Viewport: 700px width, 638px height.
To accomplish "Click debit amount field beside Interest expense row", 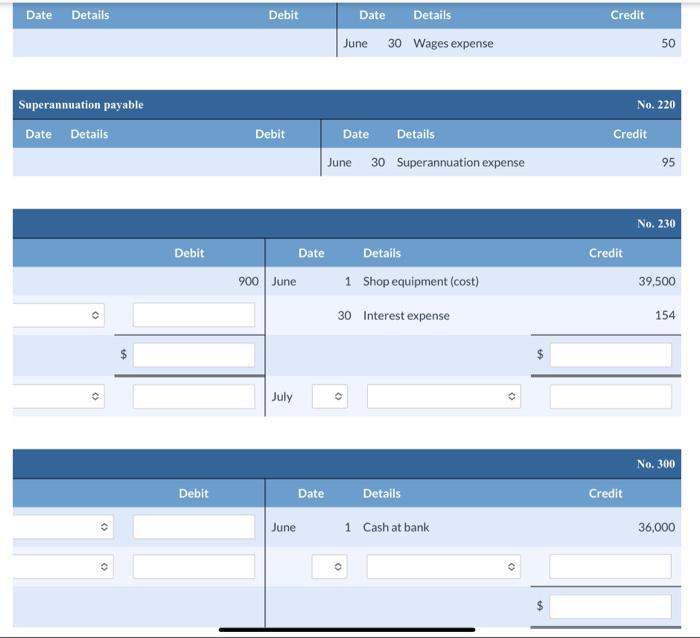I will click(x=194, y=315).
